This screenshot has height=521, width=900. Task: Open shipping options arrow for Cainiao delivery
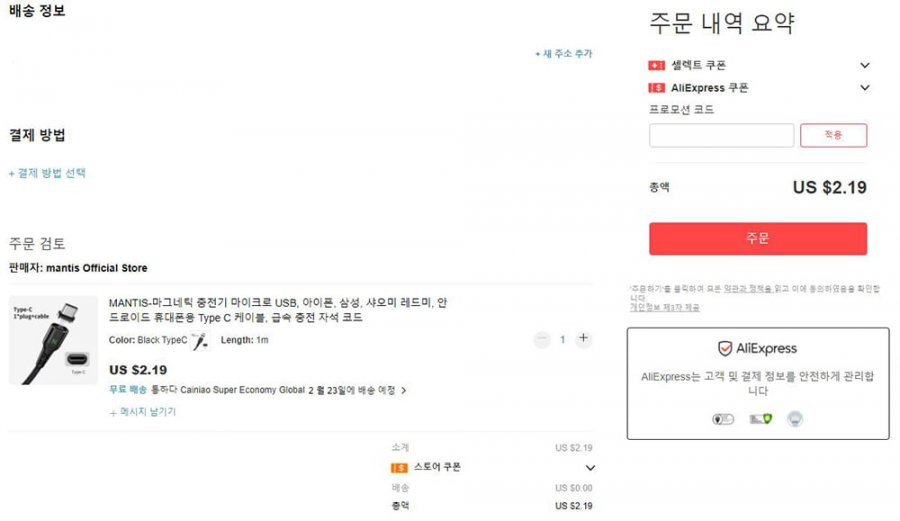pos(404,391)
